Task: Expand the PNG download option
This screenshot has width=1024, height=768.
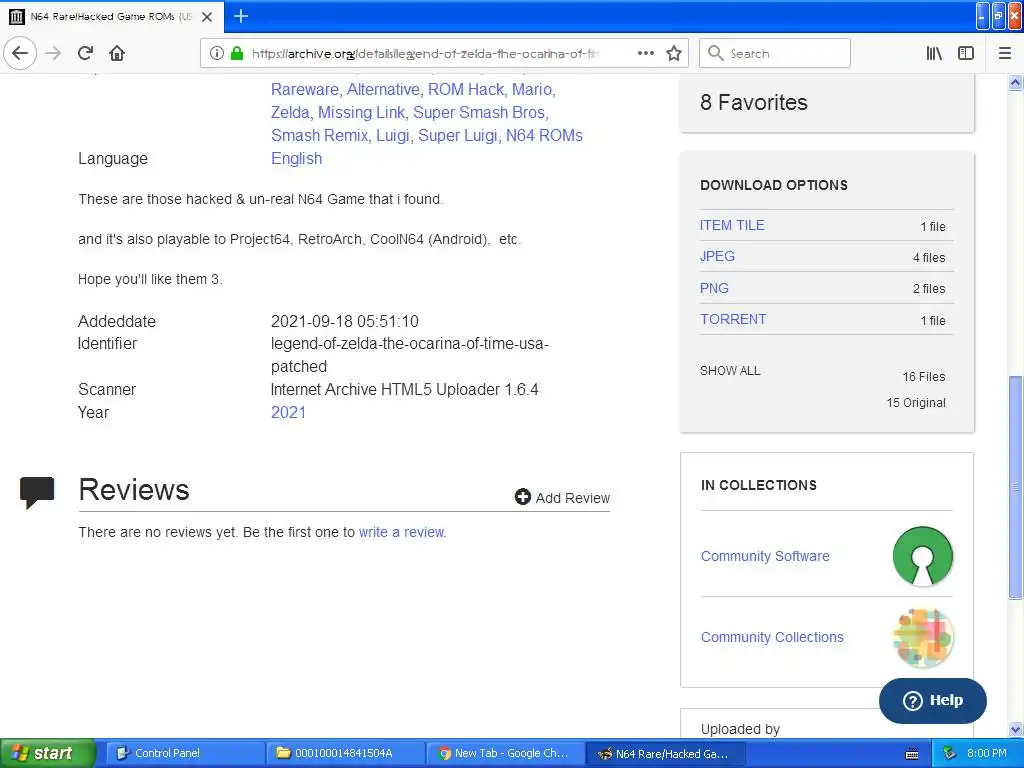Action: click(714, 288)
